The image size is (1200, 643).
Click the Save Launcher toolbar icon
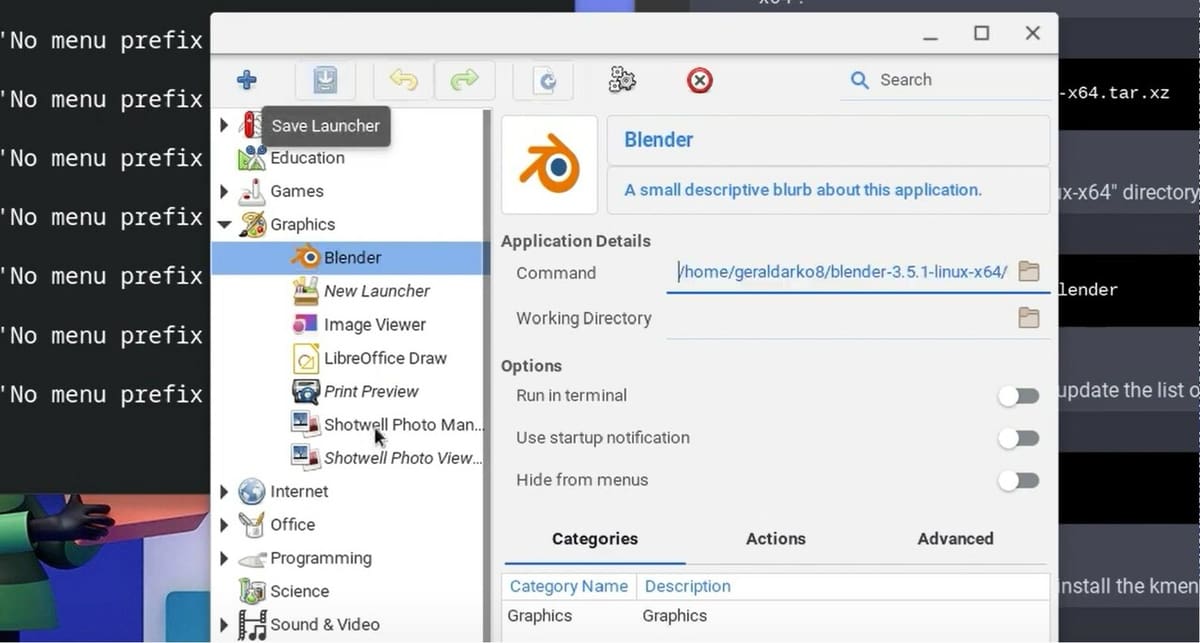(x=325, y=80)
